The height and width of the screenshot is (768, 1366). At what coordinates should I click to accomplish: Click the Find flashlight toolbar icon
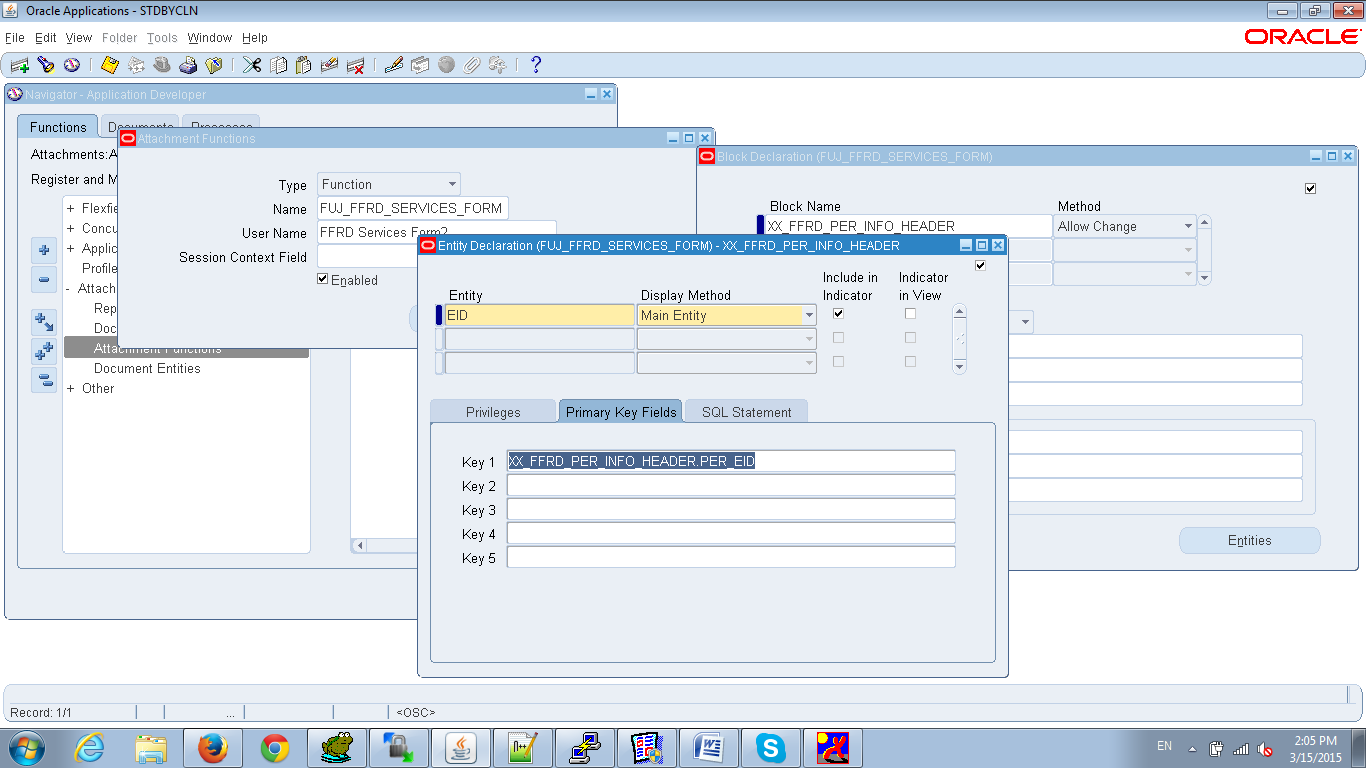(x=45, y=65)
